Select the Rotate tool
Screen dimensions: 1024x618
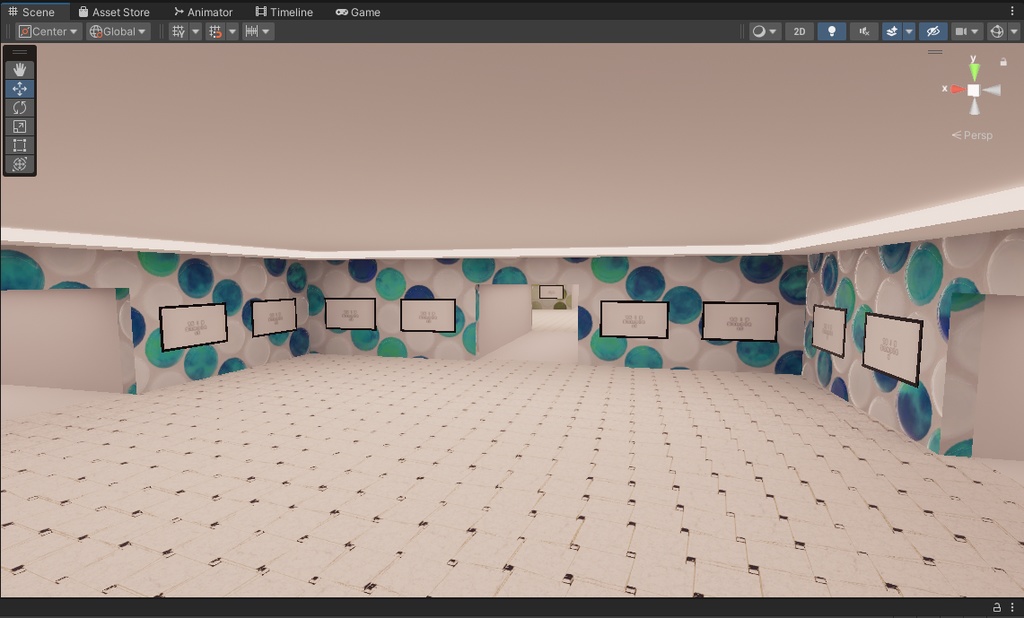point(20,108)
